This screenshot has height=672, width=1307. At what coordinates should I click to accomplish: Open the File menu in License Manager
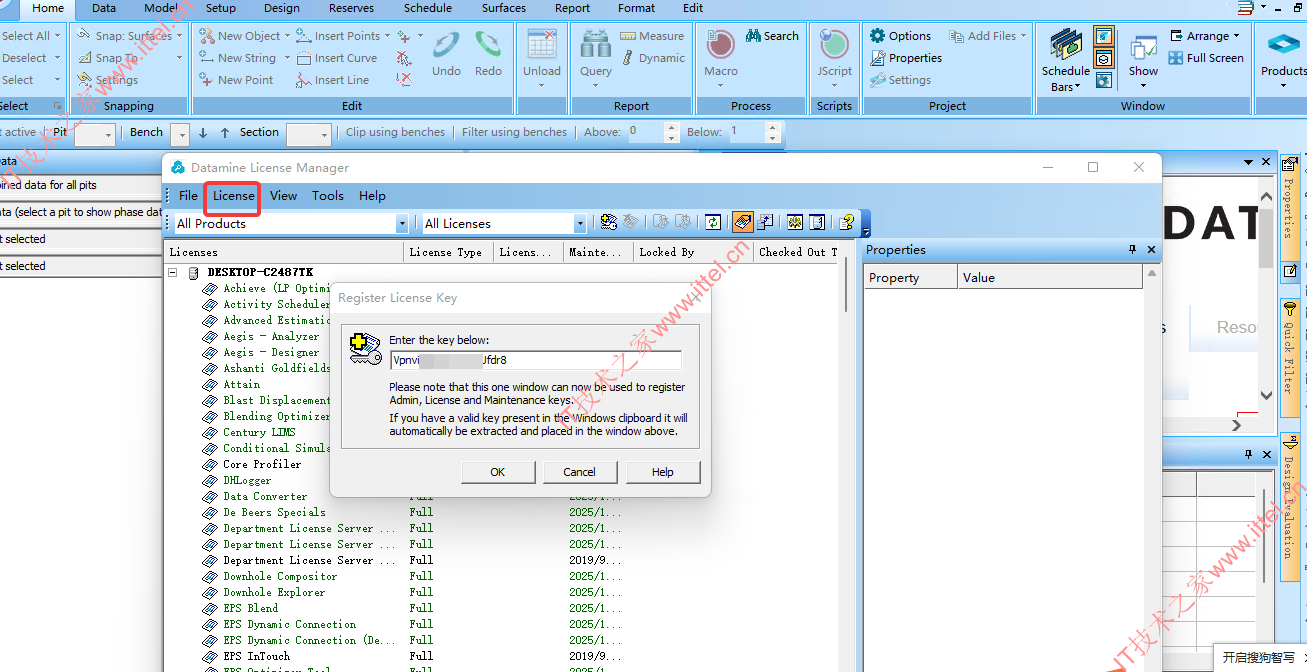tap(188, 196)
